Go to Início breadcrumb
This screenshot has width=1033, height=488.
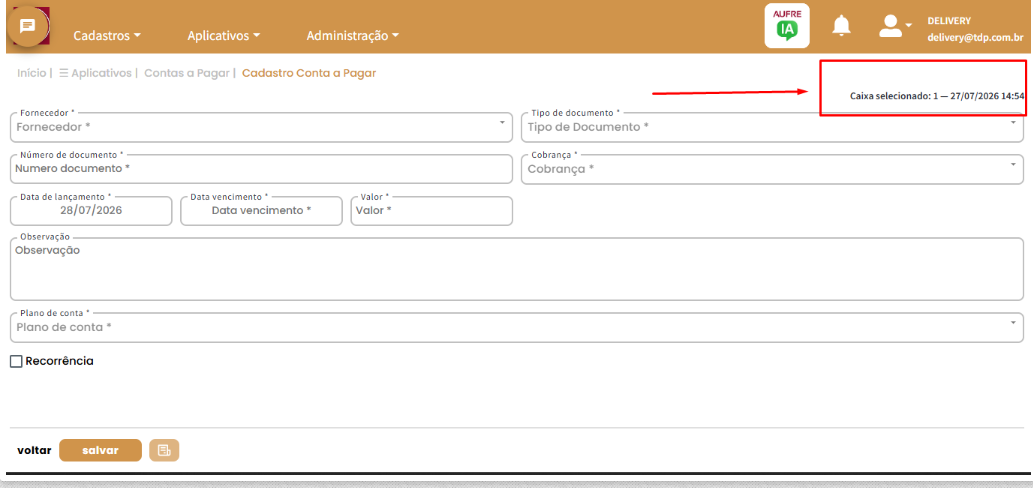(x=32, y=73)
